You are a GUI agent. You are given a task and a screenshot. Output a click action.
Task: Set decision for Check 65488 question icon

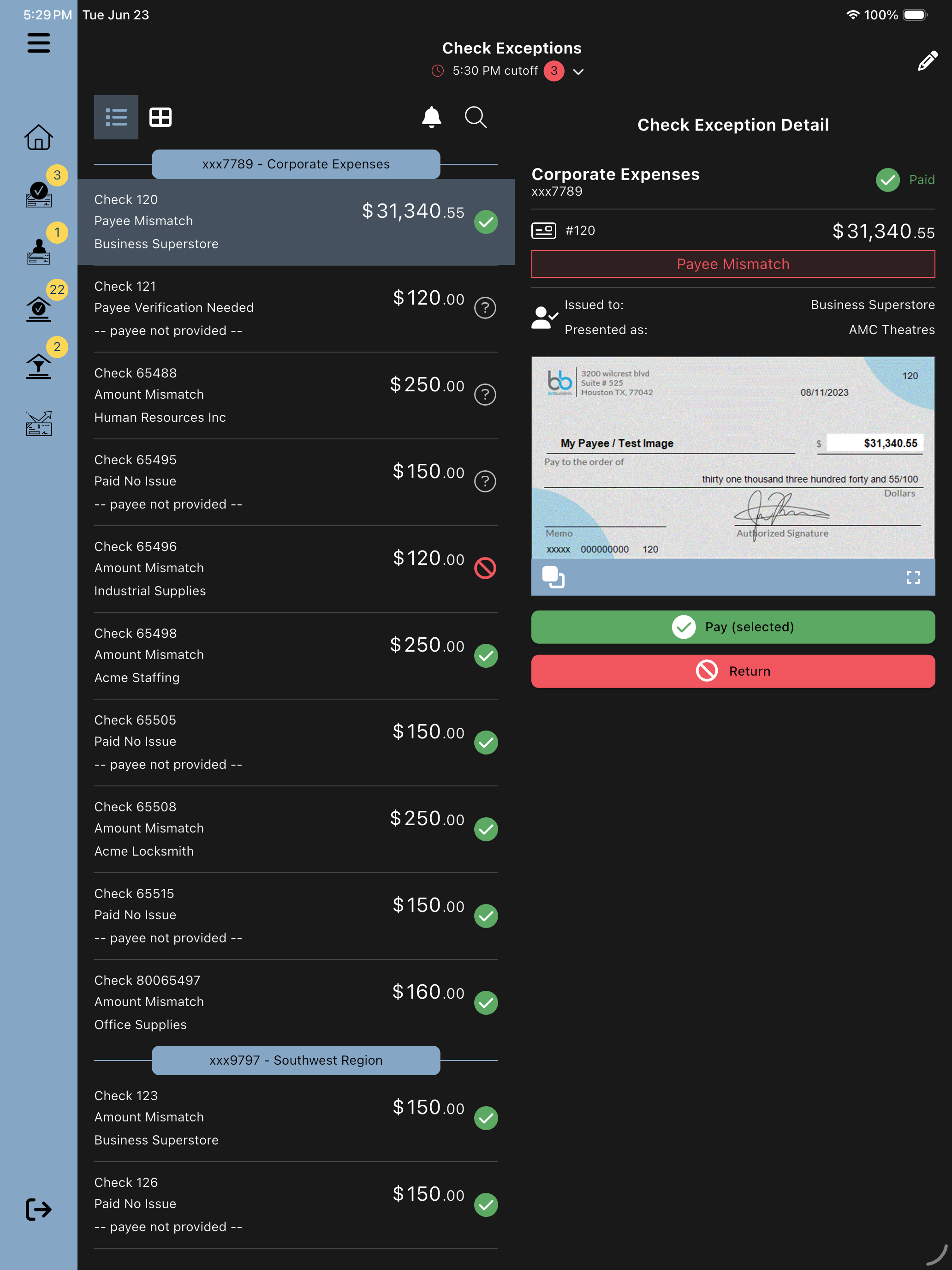tap(486, 395)
